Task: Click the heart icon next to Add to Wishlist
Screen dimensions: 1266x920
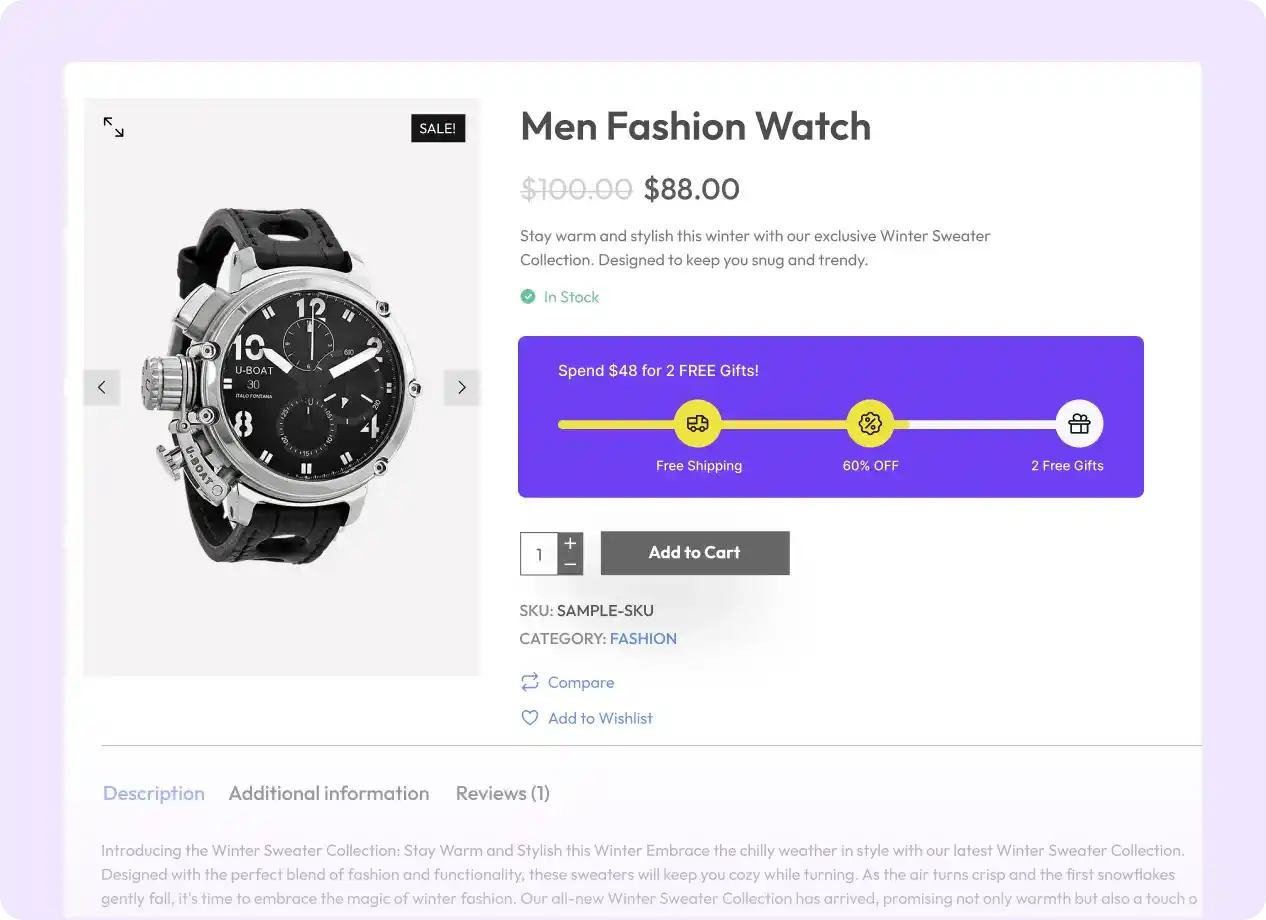Action: 529,717
